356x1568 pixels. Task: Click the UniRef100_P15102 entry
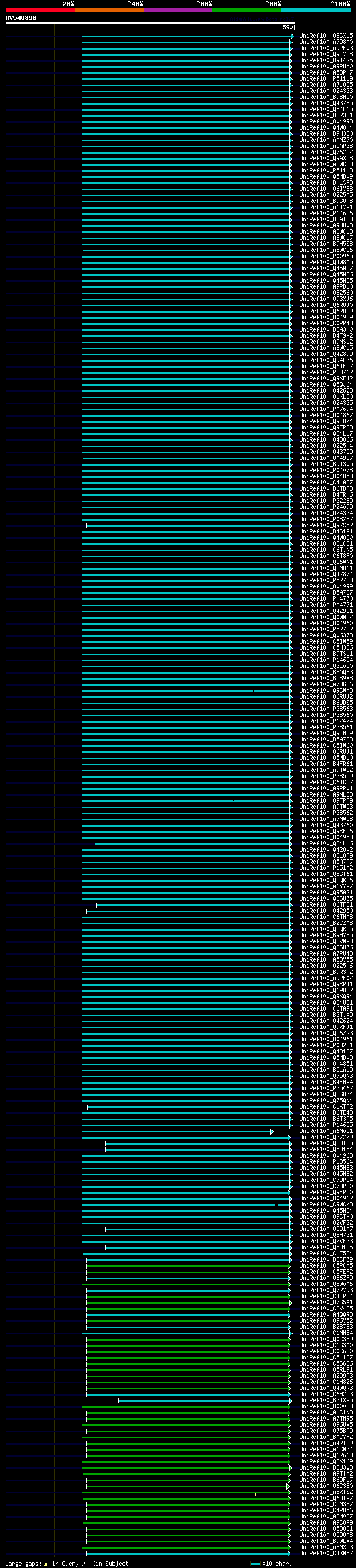325,868
